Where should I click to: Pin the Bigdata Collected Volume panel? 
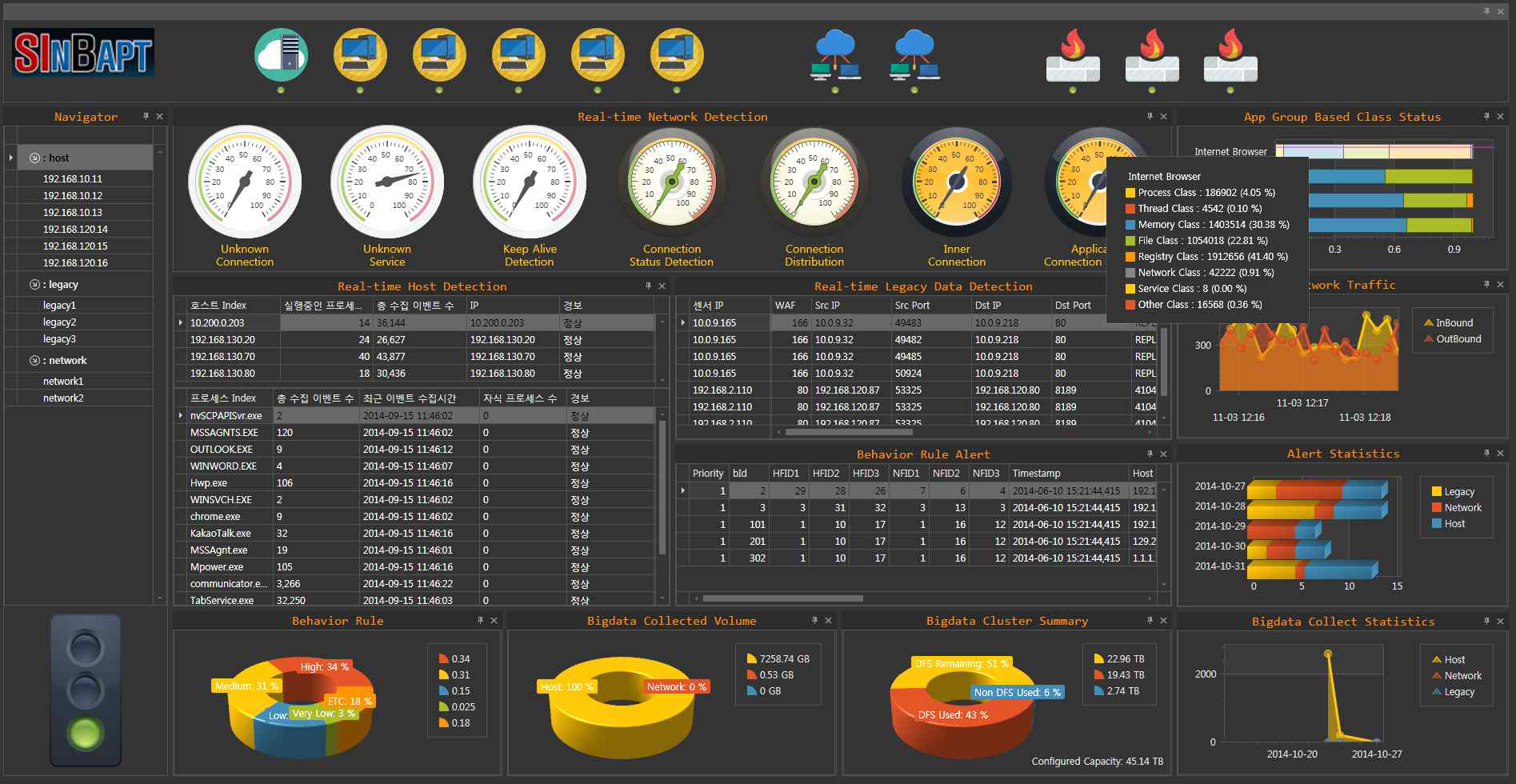tap(814, 620)
